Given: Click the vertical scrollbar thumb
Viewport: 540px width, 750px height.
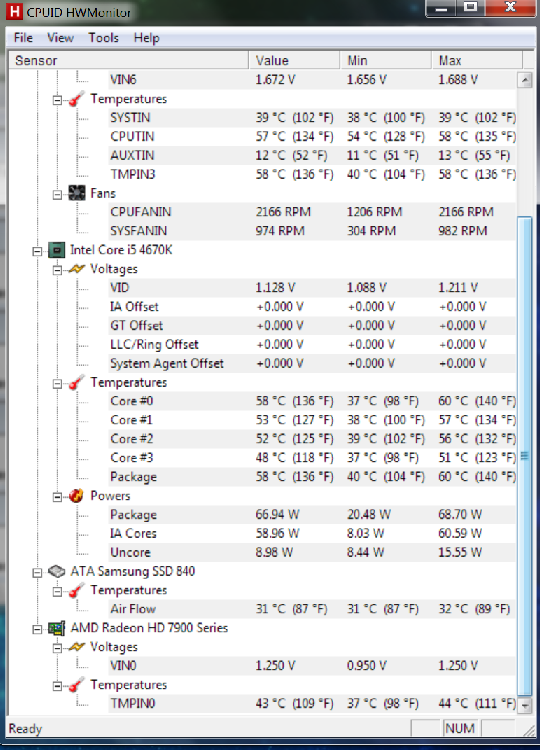Looking at the screenshot, I should point(525,456).
